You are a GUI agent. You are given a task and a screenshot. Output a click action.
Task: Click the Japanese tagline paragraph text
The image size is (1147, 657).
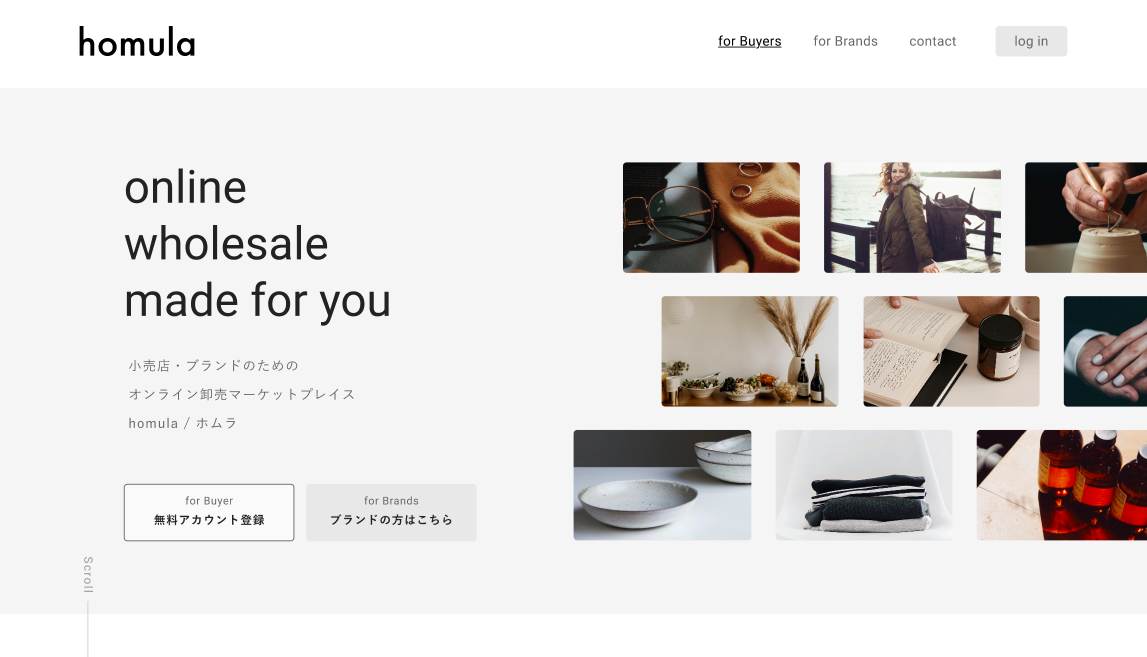(241, 394)
